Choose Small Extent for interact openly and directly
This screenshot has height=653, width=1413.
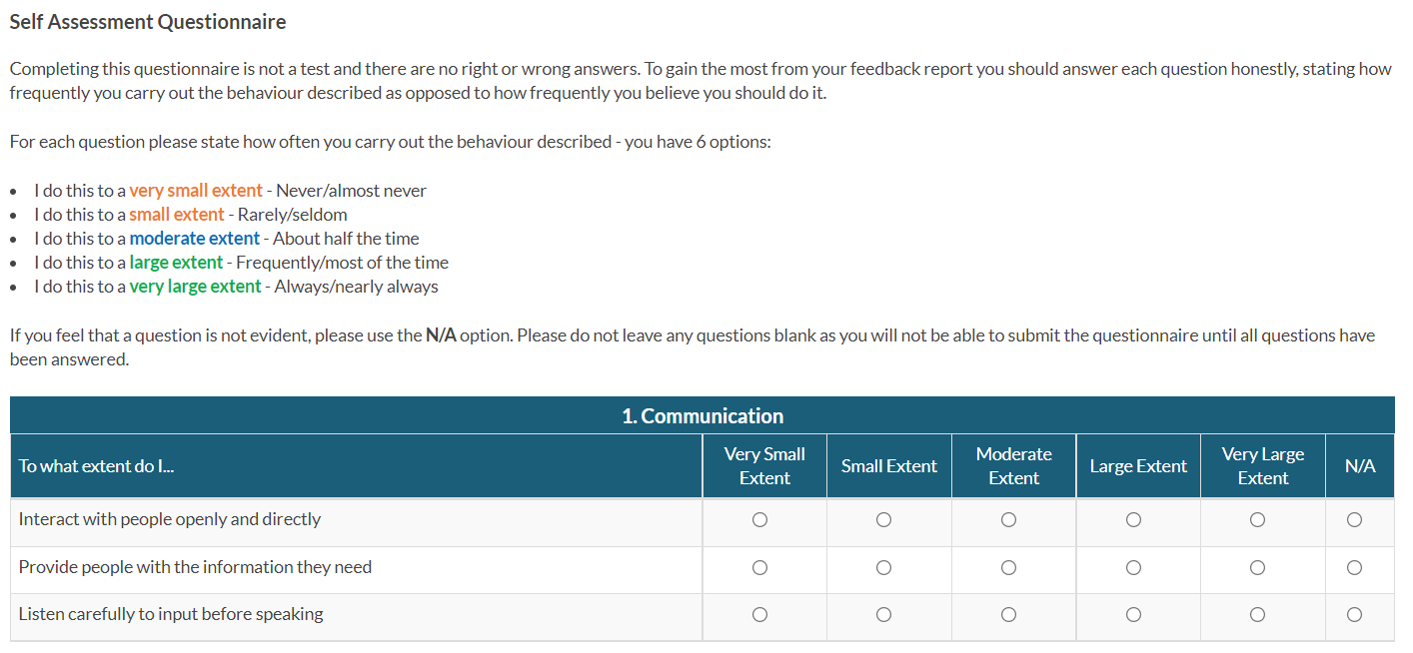pos(884,520)
